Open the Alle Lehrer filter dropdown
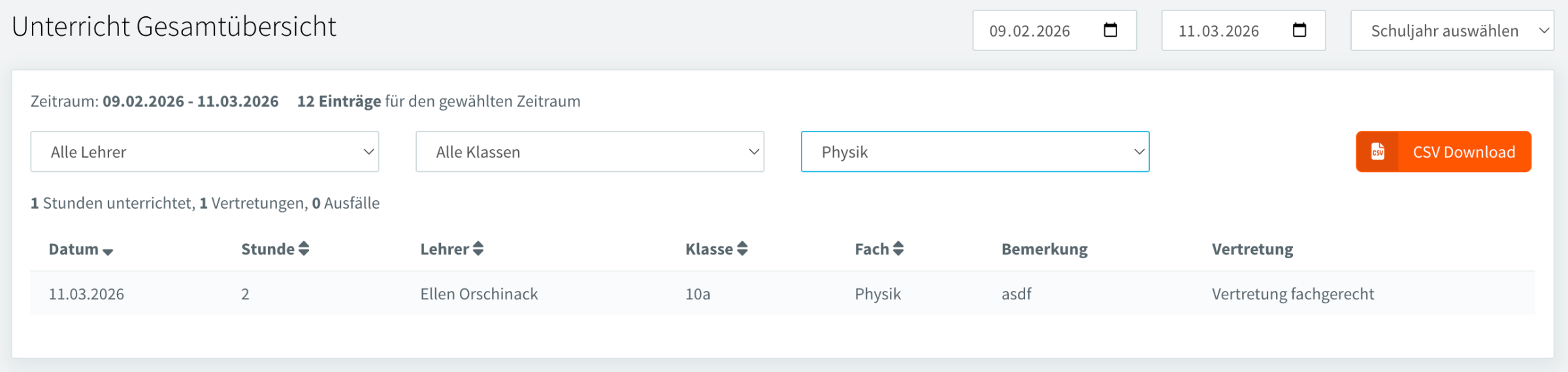This screenshot has width=1568, height=372. tap(204, 152)
